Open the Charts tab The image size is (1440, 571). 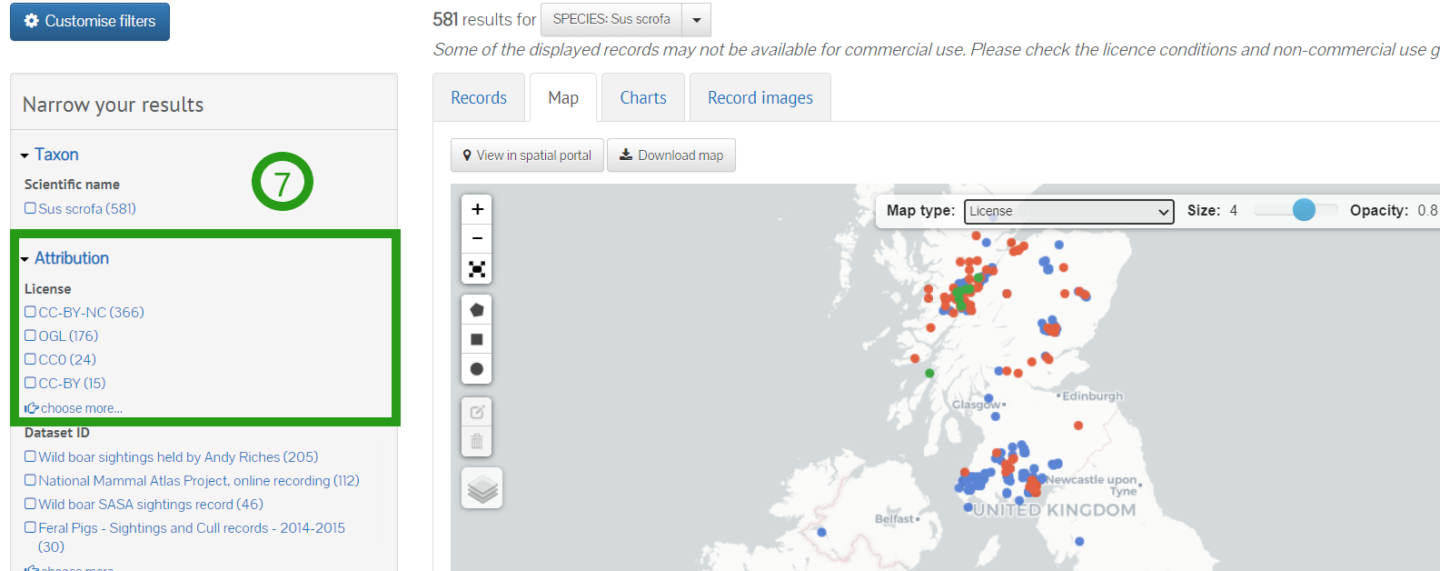[x=642, y=98]
